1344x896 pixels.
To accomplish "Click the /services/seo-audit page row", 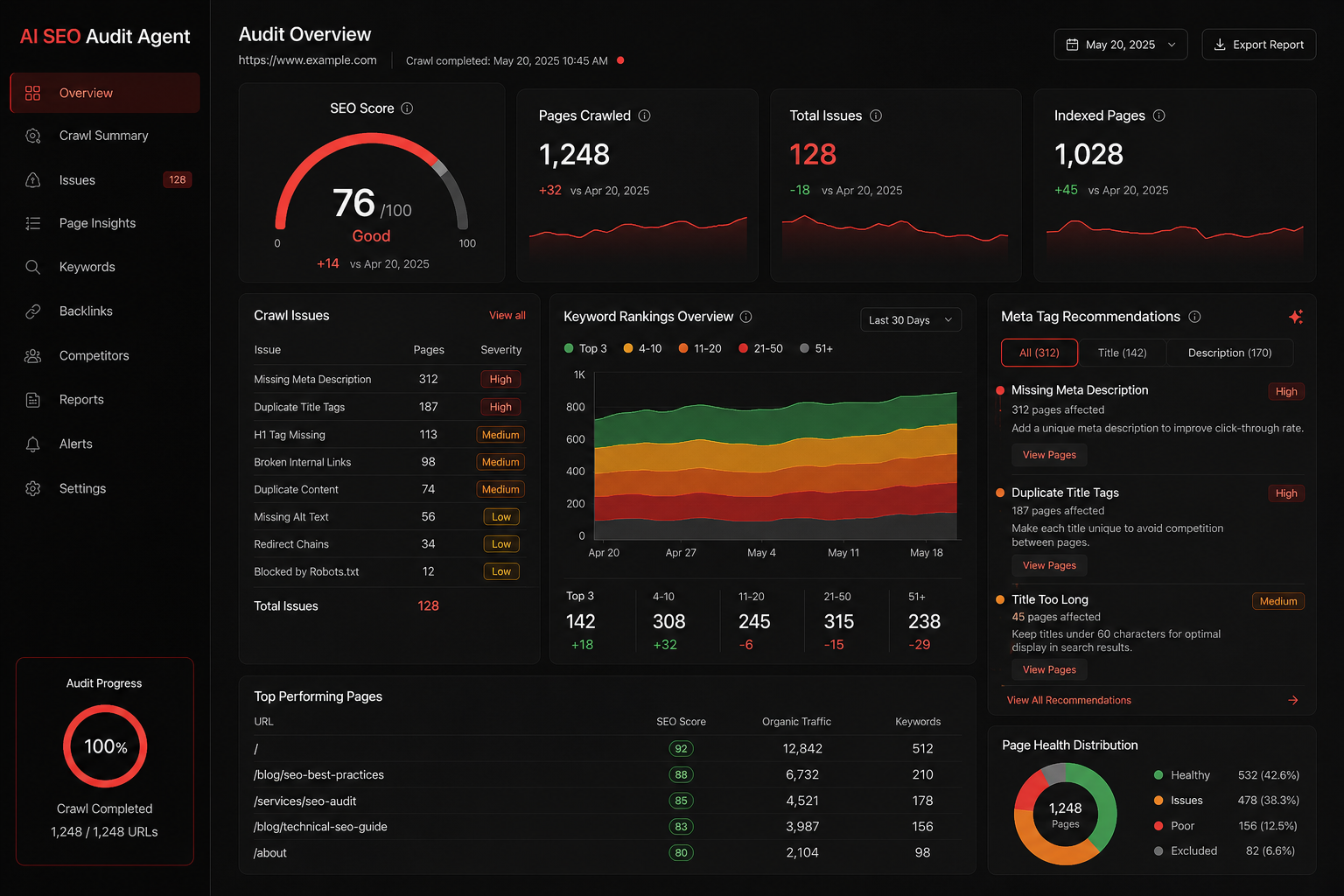I will click(x=606, y=801).
